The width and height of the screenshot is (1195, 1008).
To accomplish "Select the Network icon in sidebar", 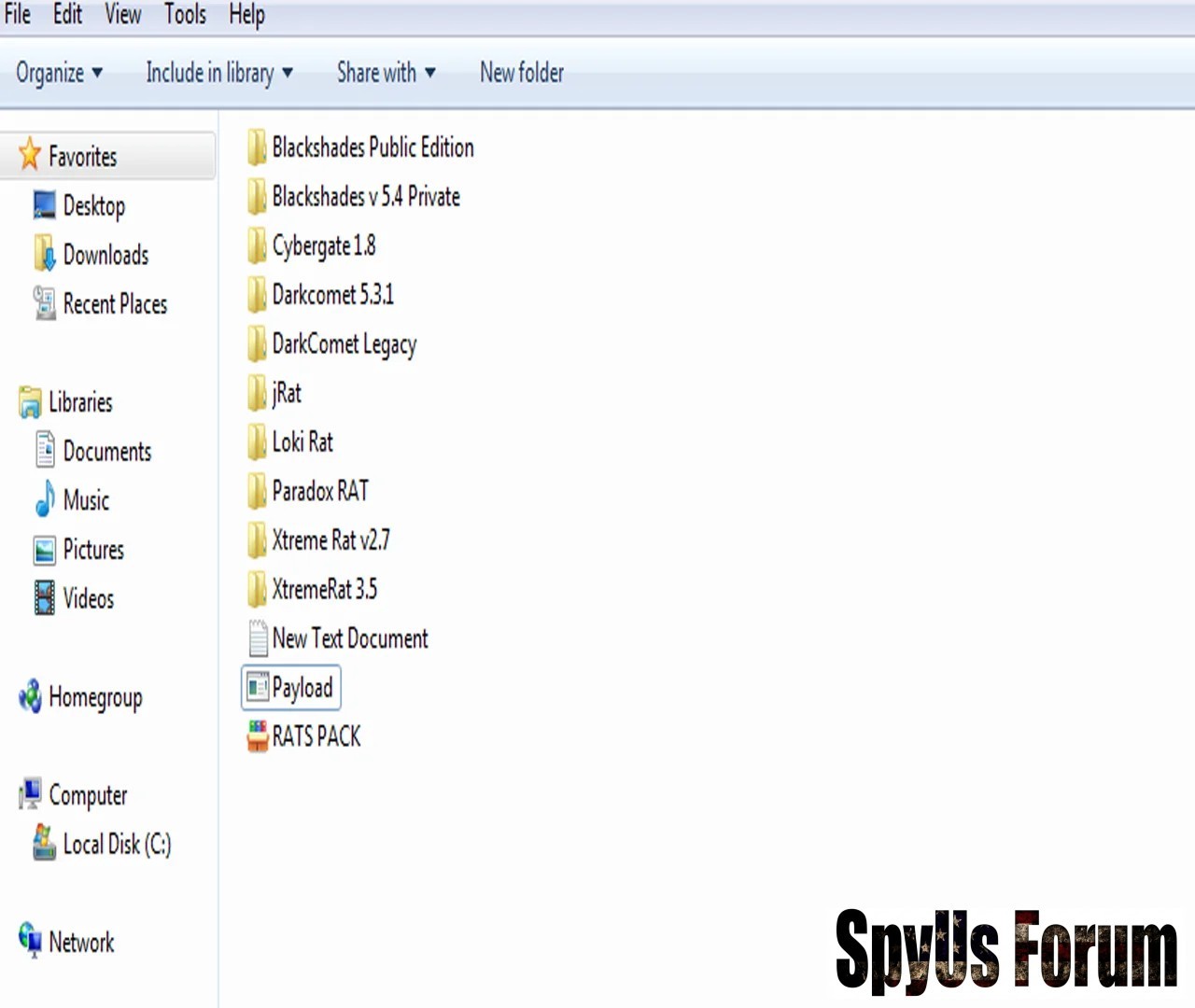I will [30, 940].
